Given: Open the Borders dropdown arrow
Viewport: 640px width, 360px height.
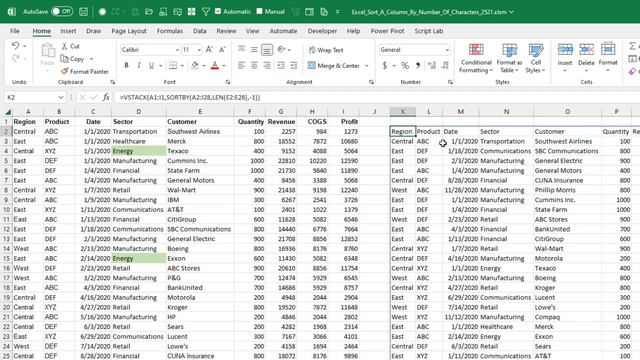Looking at the screenshot, I should [x=182, y=66].
